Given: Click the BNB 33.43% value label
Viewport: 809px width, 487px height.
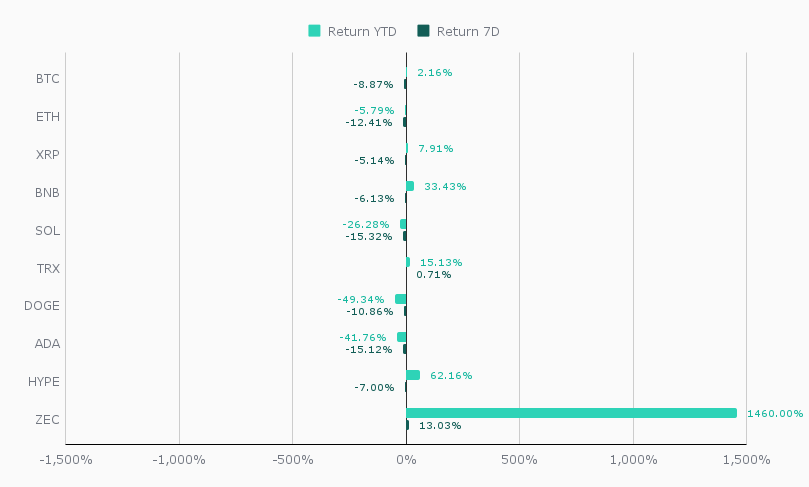Looking at the screenshot, I should (445, 186).
